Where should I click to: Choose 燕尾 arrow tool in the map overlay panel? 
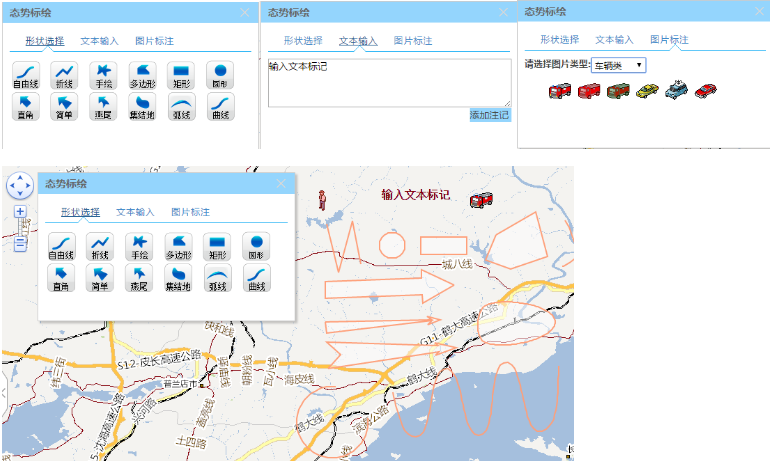pos(139,278)
